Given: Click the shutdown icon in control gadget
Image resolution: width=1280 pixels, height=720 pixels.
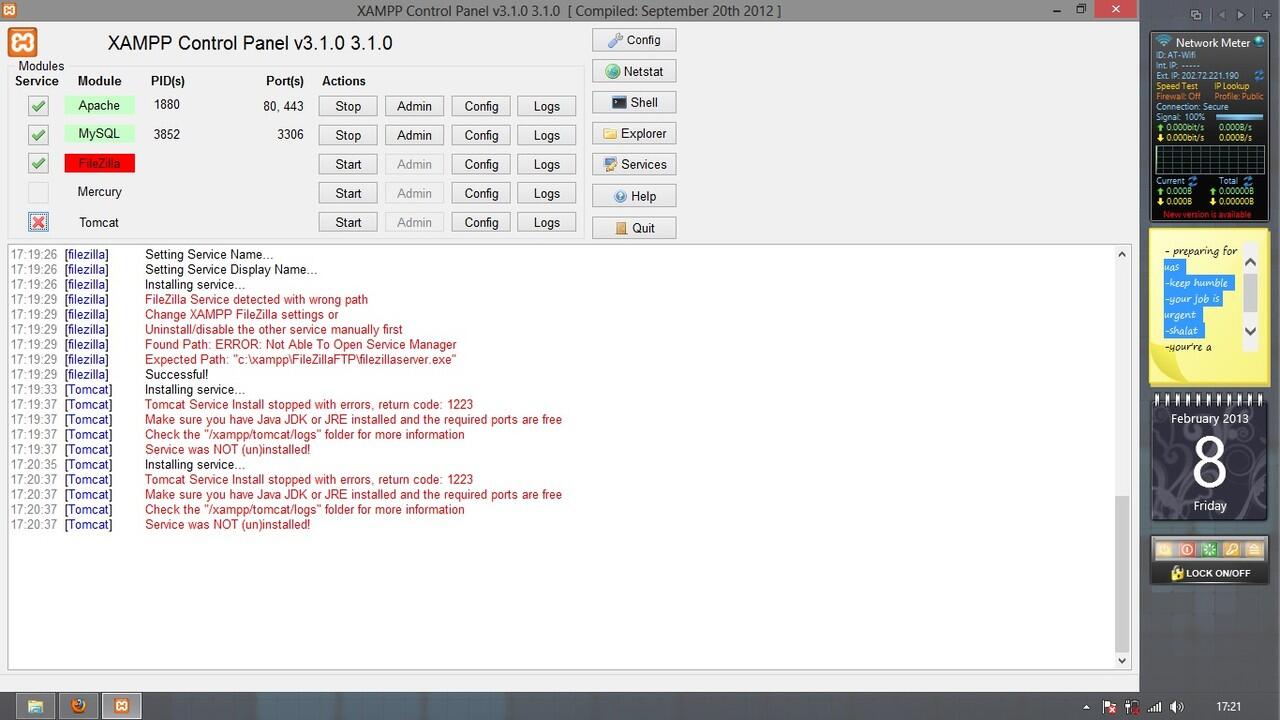Looking at the screenshot, I should [1165, 549].
